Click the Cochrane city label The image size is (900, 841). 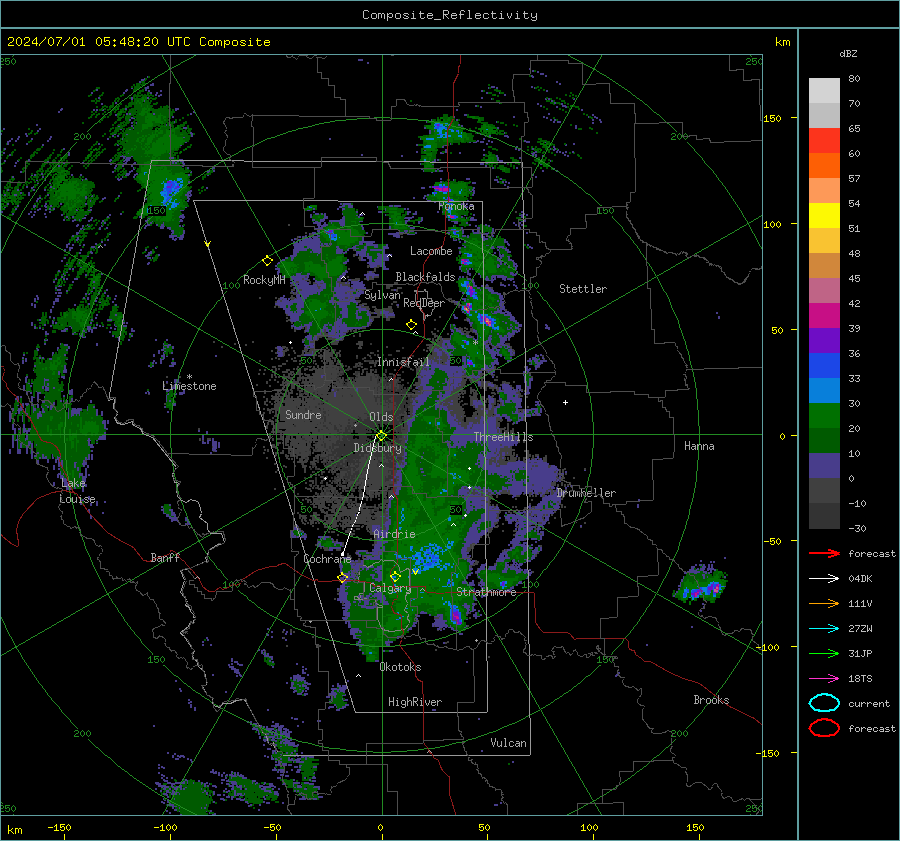point(327,559)
